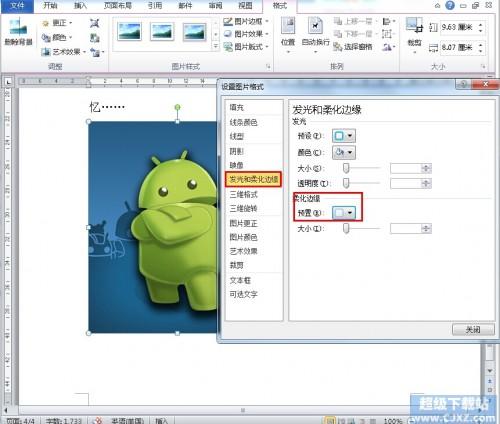Click the transparency spinner field
500x424 pixels.
click(x=411, y=183)
